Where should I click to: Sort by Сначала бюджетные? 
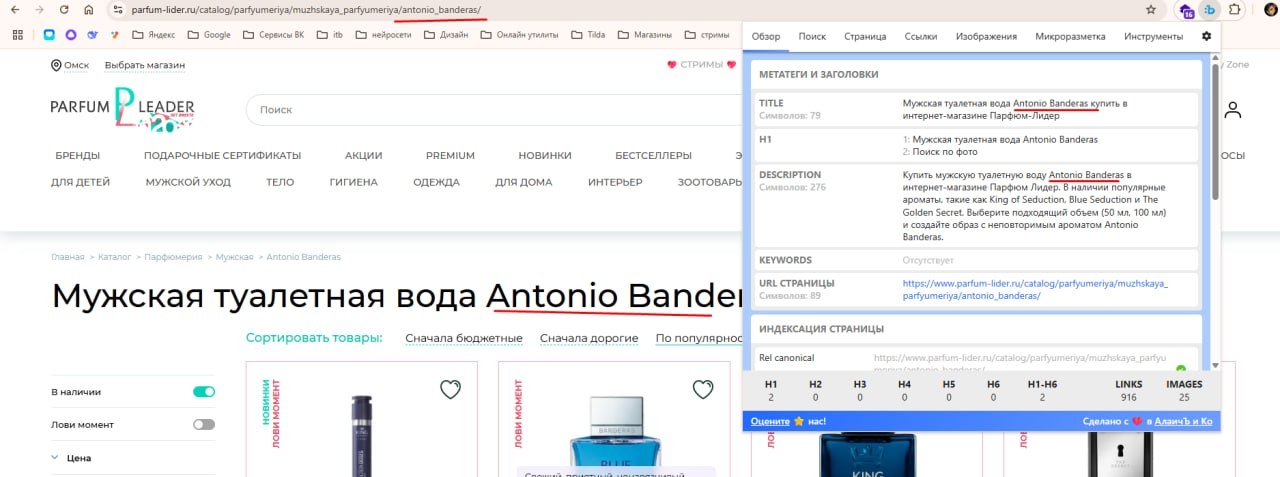pyautogui.click(x=464, y=338)
